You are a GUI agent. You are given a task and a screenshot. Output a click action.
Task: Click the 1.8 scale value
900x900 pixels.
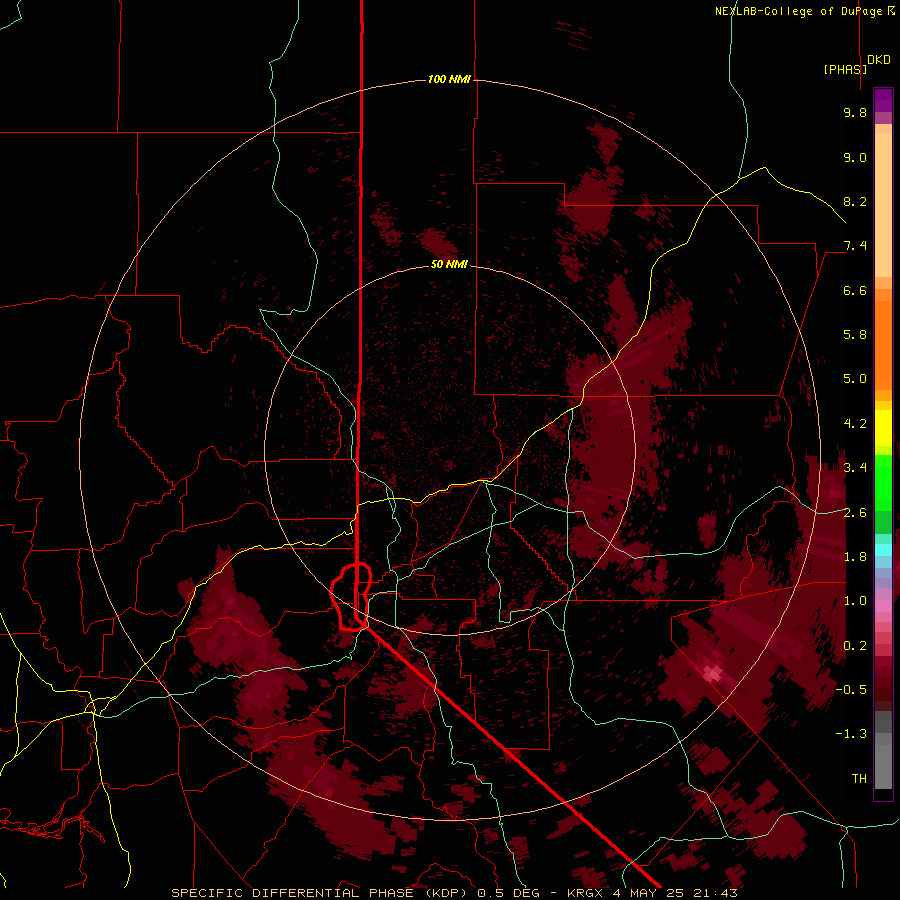pos(855,557)
